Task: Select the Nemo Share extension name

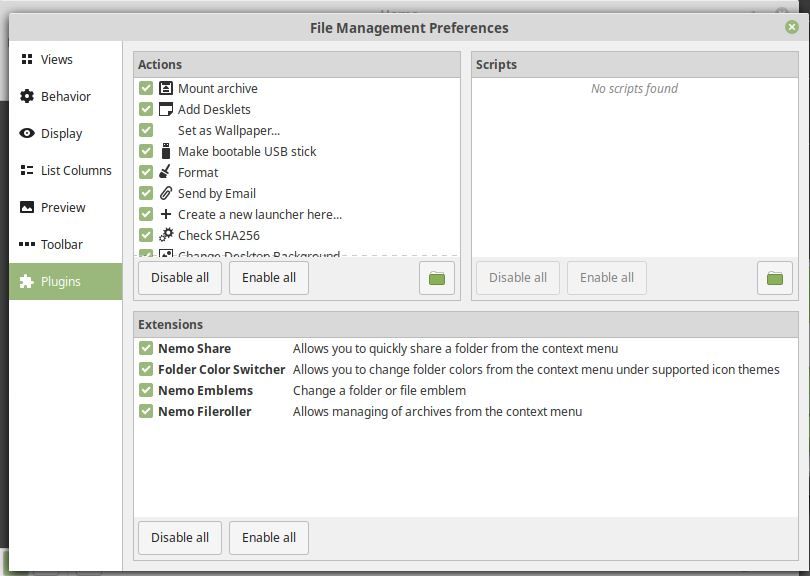Action: (194, 348)
